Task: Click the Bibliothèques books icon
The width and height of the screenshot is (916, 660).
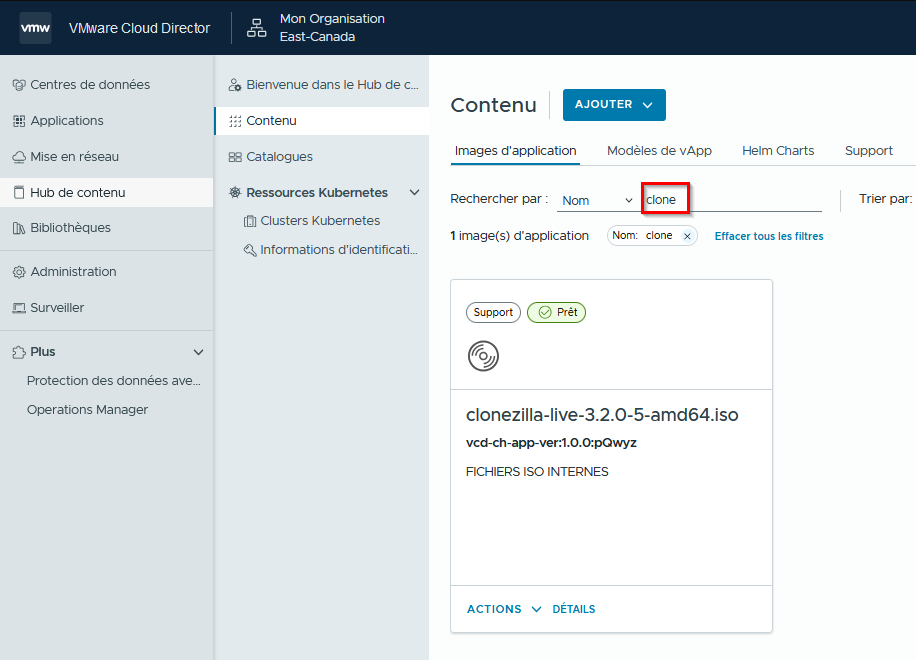Action: (19, 228)
